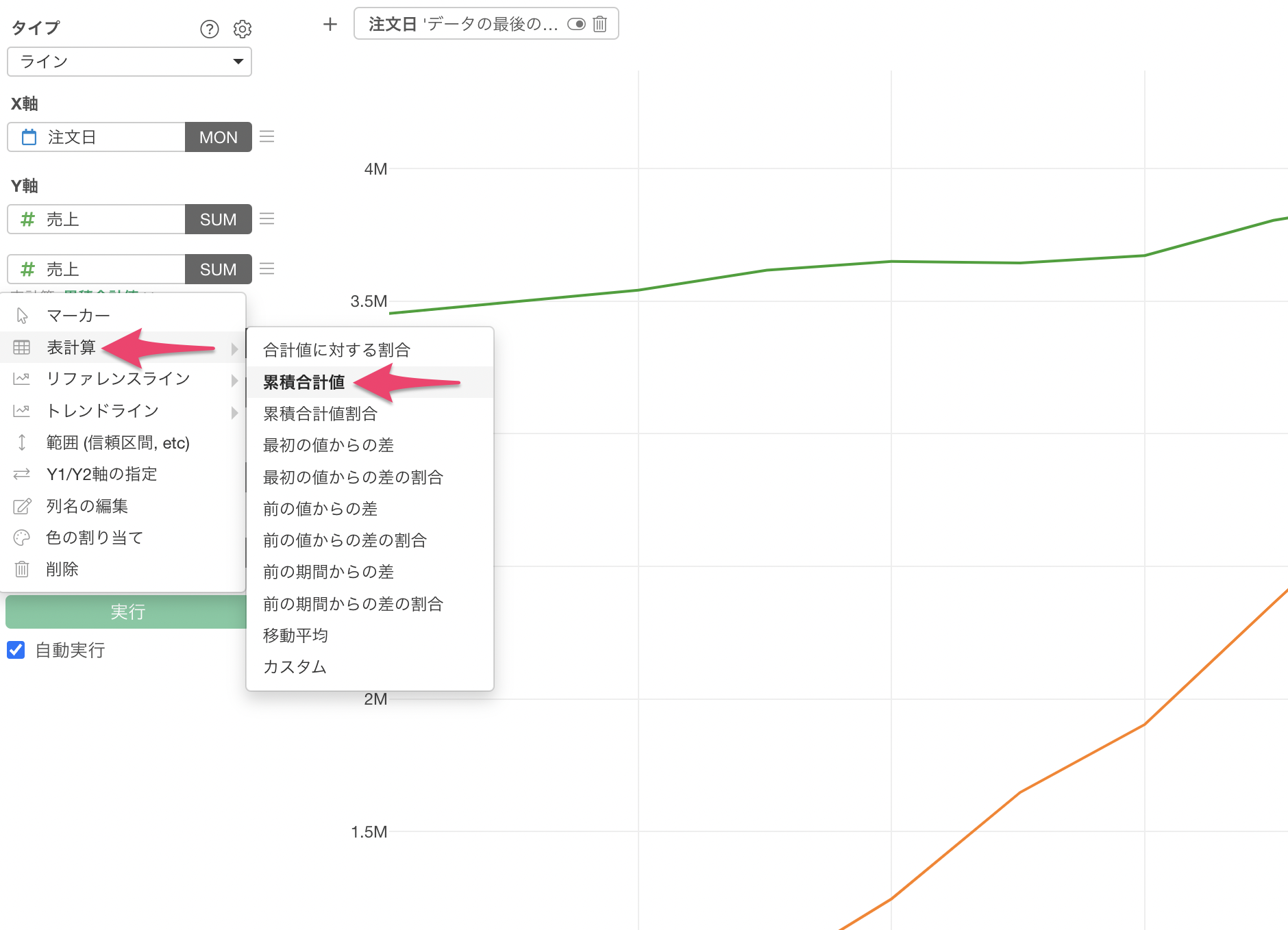Image resolution: width=1288 pixels, height=930 pixels.
Task: Click the 範囲 vertical arrow icon
Action: click(22, 442)
